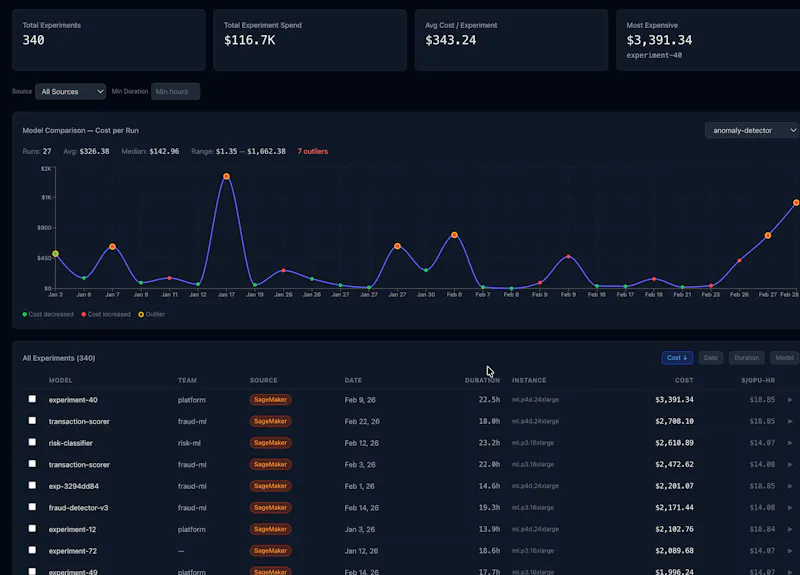
Task: Expand the experiment-72 row arrow
Action: pos(790,551)
